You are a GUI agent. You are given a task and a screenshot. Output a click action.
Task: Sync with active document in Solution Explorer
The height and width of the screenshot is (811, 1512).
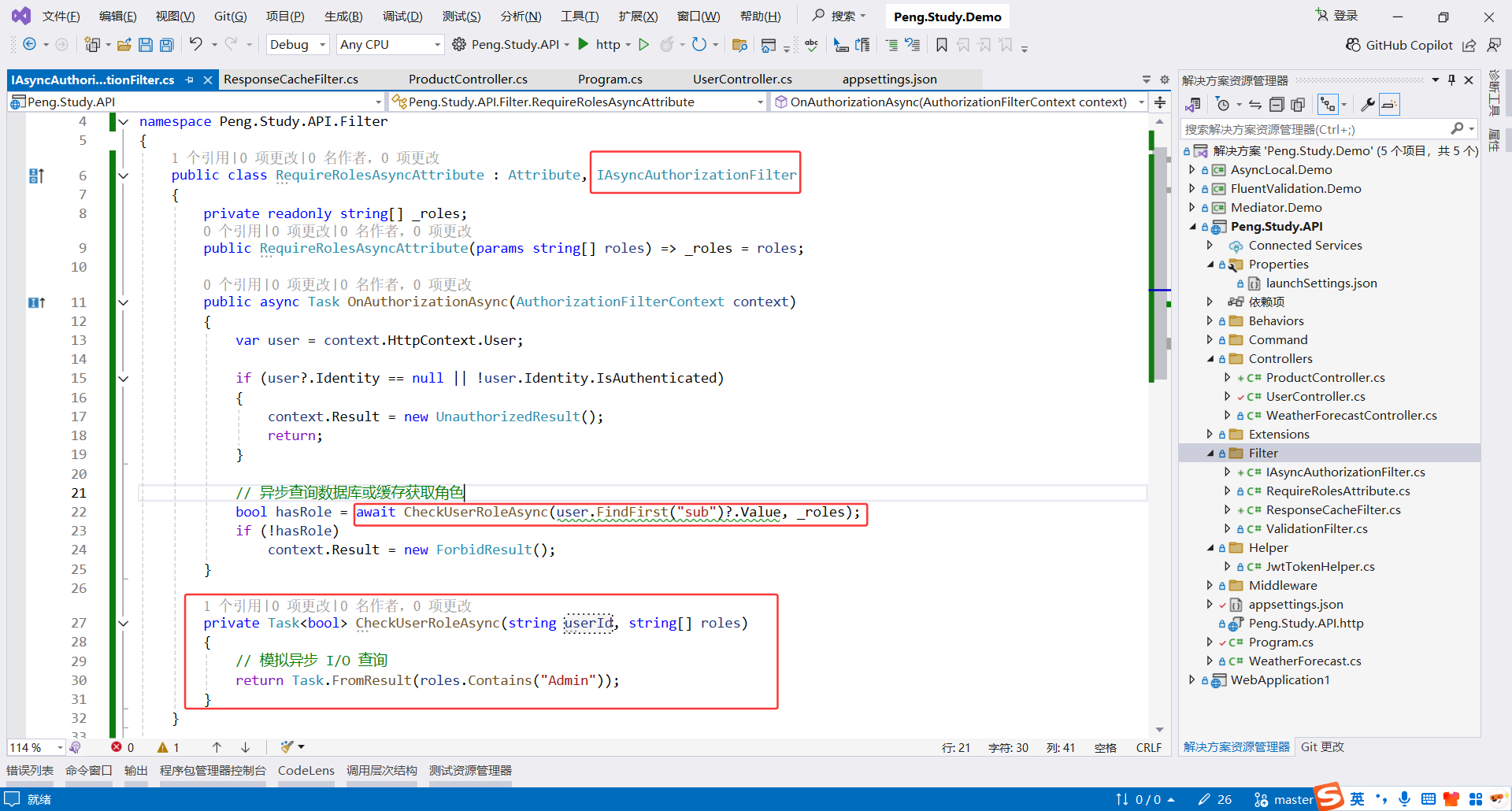1255,104
